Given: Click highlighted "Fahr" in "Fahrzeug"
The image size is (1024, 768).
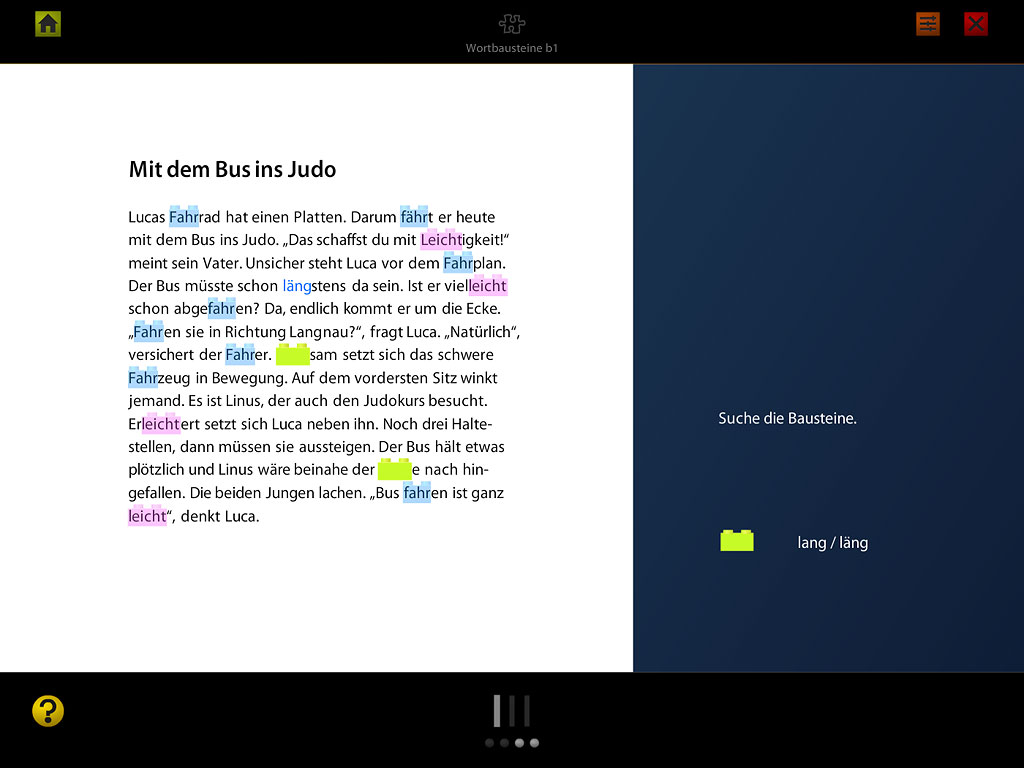Looking at the screenshot, I should pyautogui.click(x=143, y=378).
